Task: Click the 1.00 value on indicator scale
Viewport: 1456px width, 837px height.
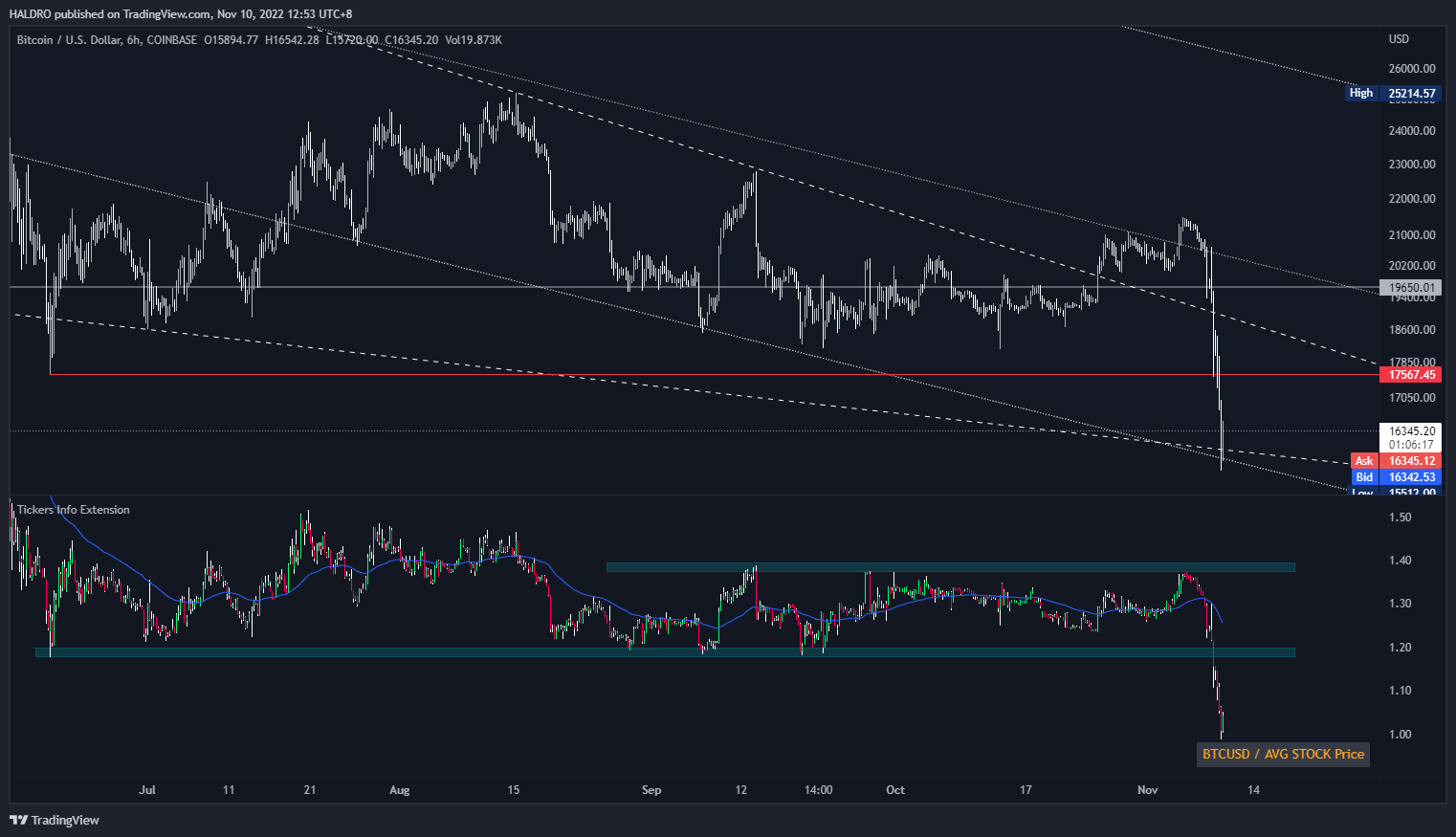Action: click(1400, 735)
